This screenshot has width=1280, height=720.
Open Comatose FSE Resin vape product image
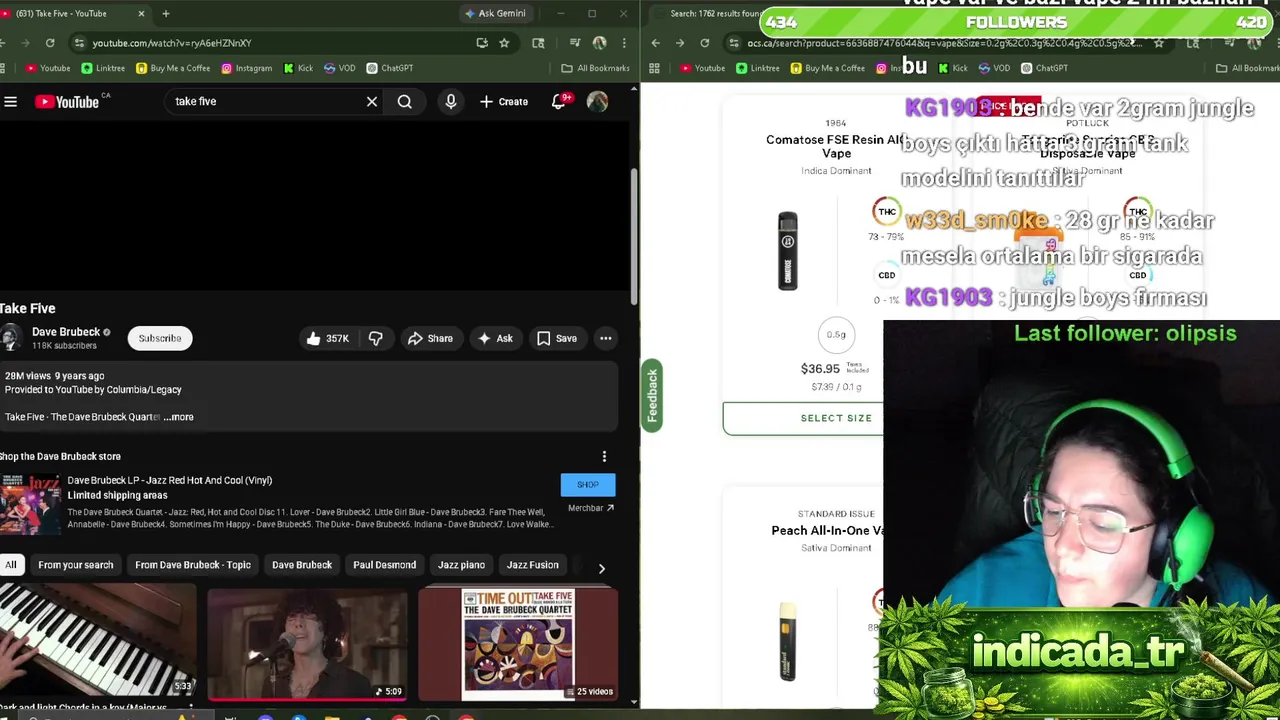click(x=788, y=251)
